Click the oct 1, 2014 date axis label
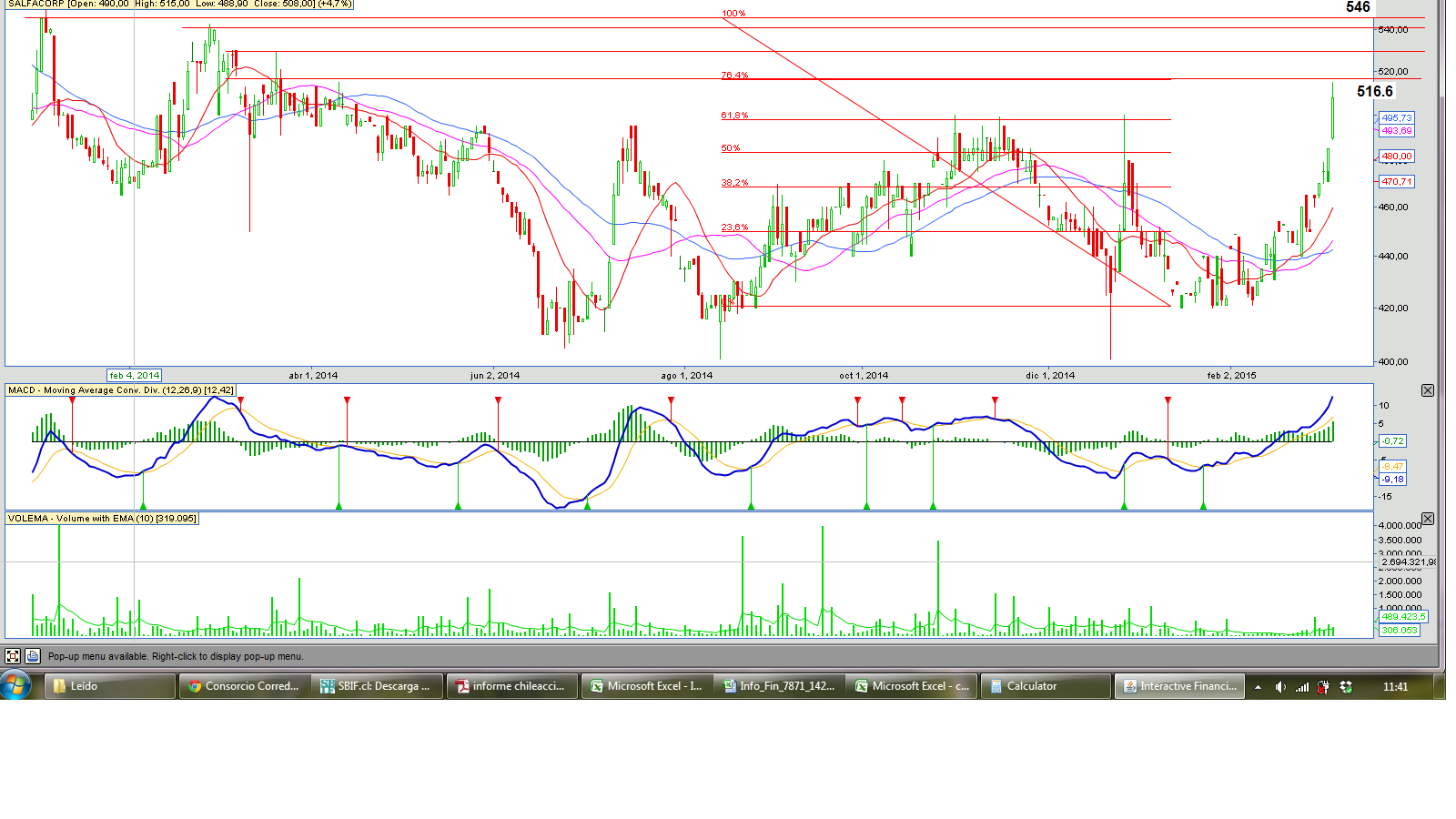Screen dimensions: 1456x819 click(864, 375)
